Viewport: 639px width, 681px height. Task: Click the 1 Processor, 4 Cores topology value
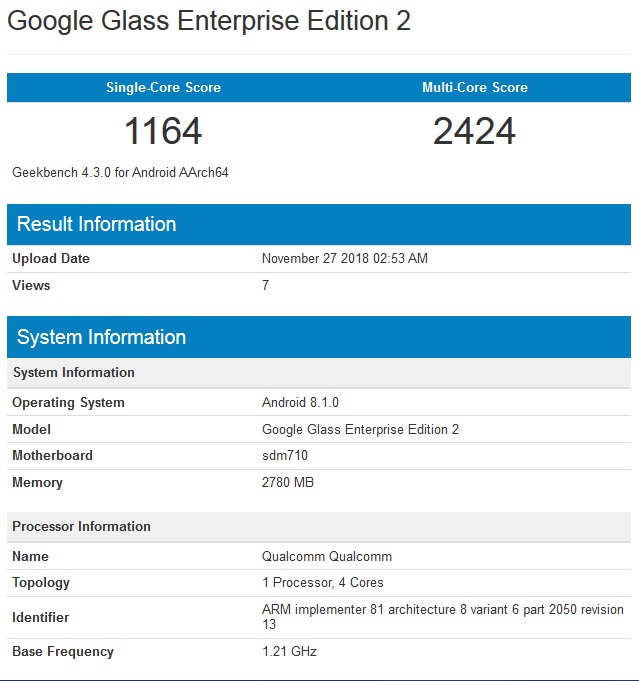(322, 582)
